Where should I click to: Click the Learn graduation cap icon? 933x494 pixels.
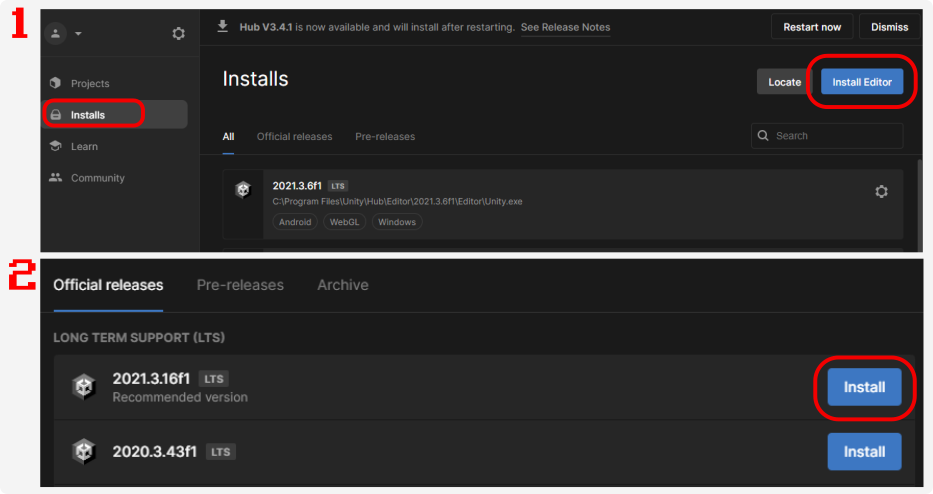(x=56, y=146)
